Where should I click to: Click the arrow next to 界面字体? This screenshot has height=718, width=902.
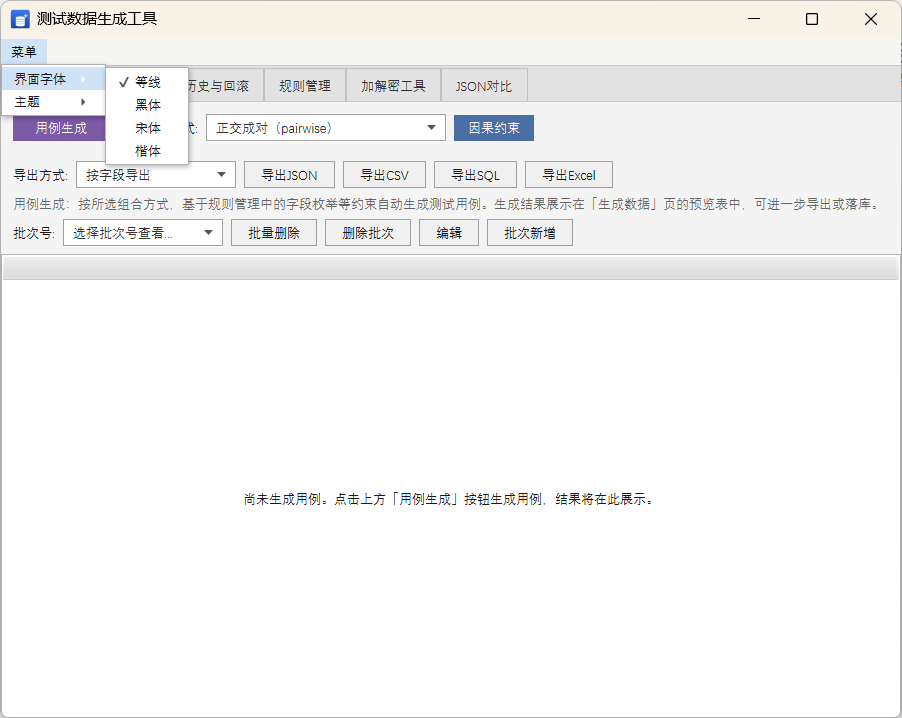point(83,79)
